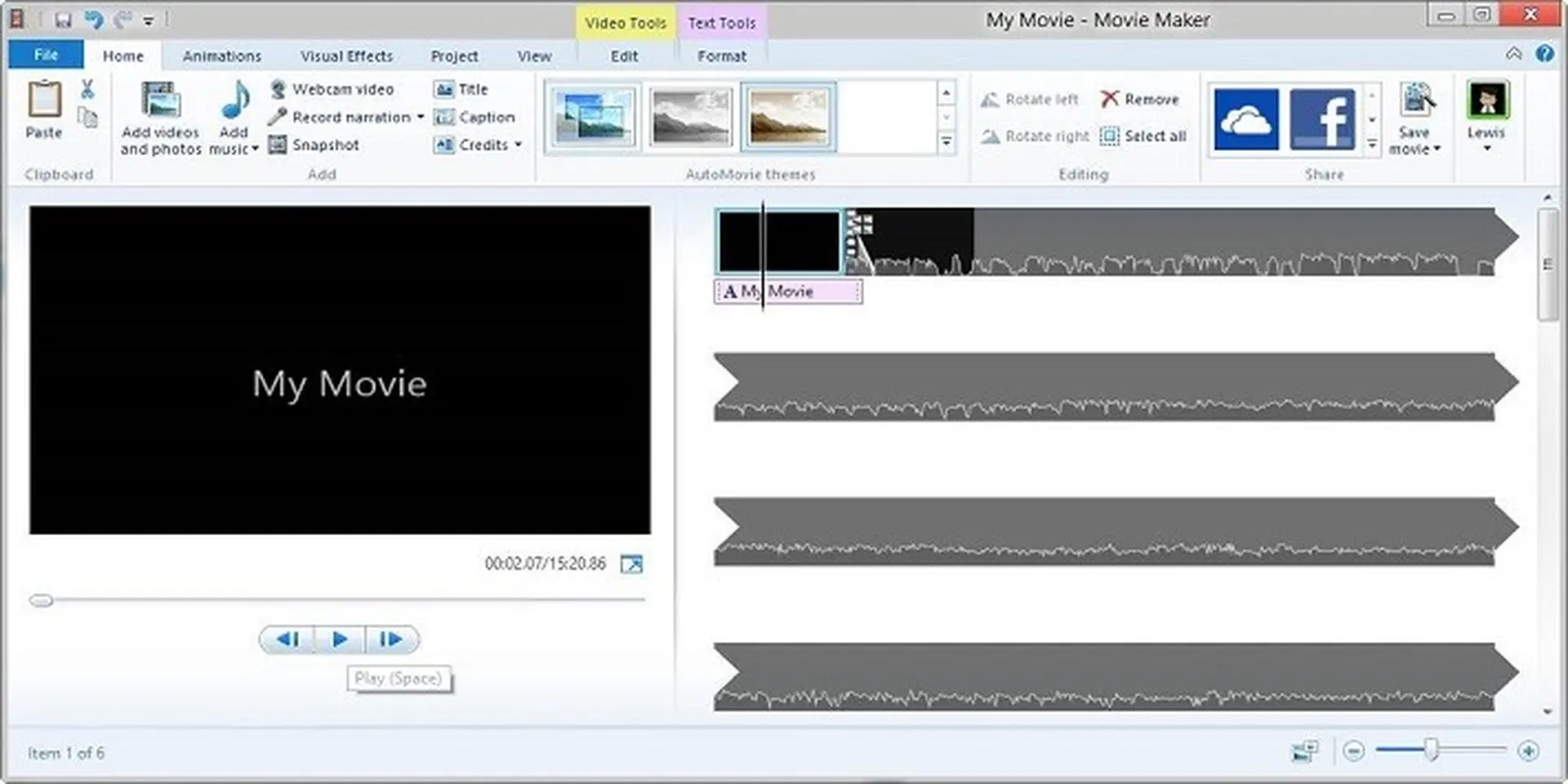Switch to the Animations tab
The height and width of the screenshot is (784, 1568).
[222, 56]
